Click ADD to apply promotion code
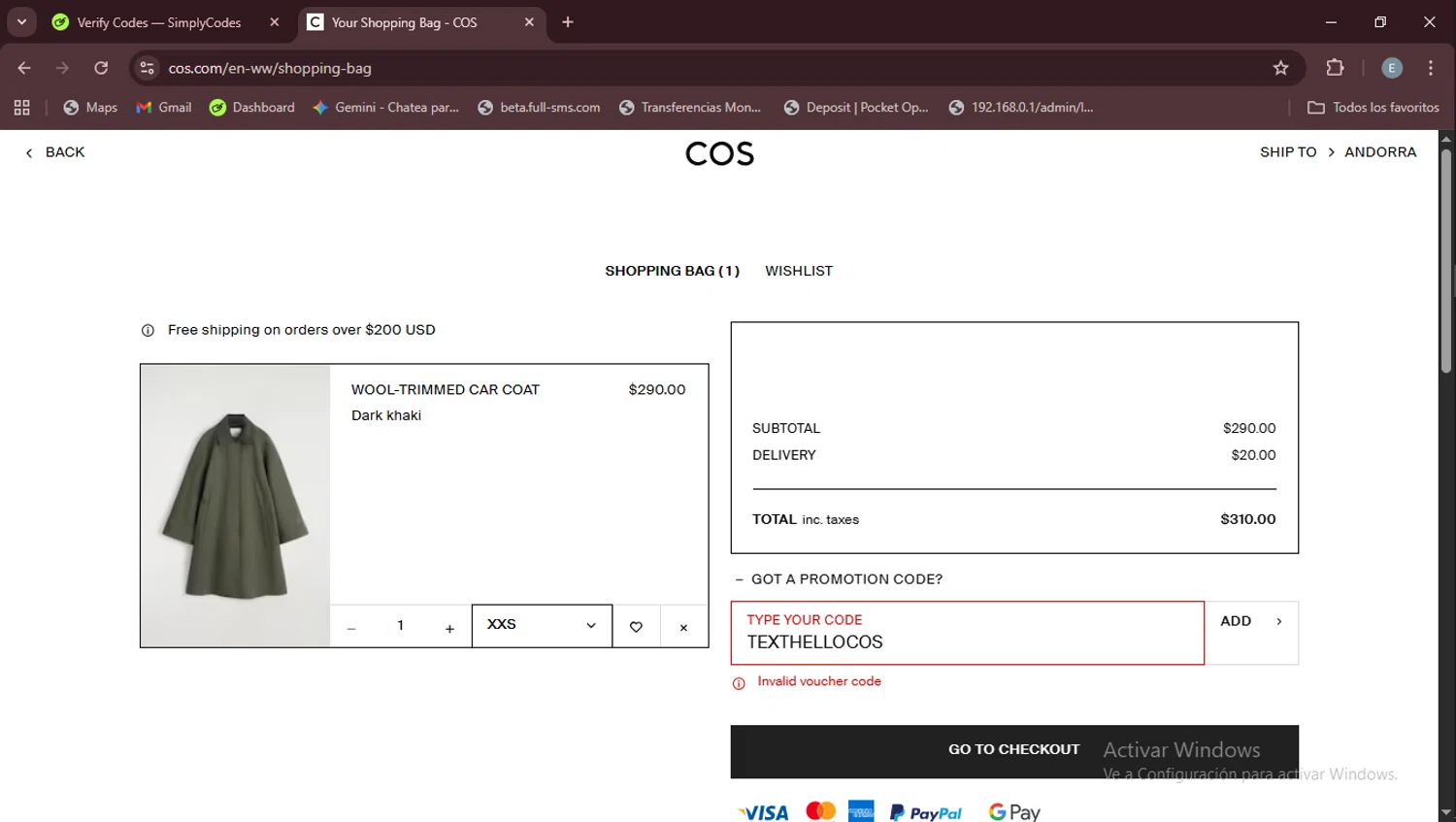 coord(1251,632)
